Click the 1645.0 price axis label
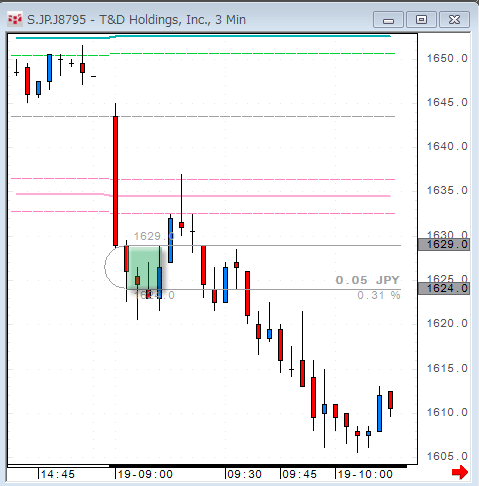This screenshot has height=486, width=479. (447, 102)
